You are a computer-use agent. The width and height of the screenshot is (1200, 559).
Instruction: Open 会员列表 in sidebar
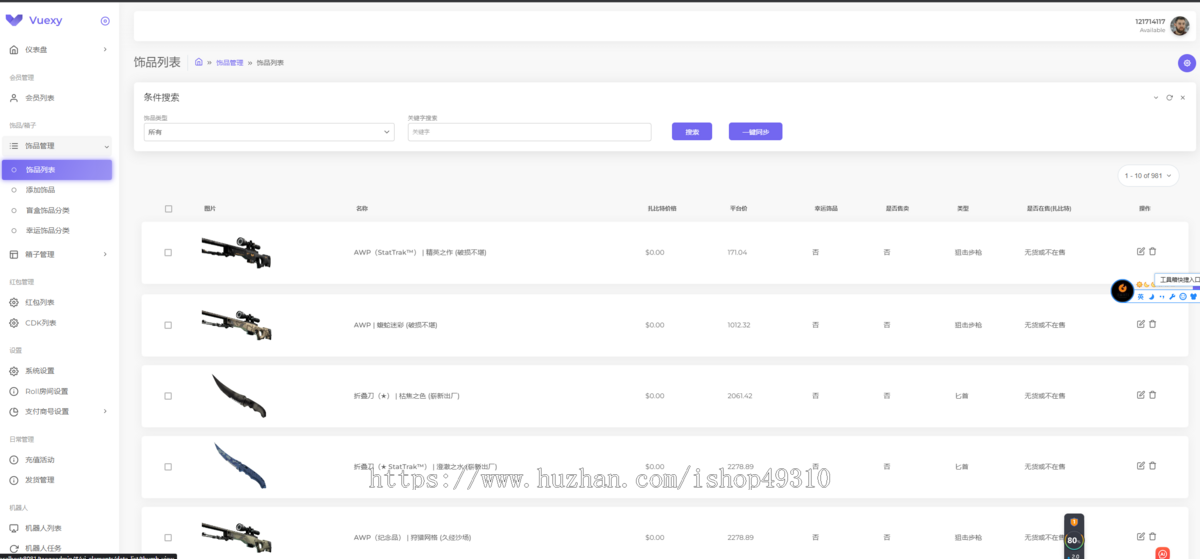pos(40,98)
